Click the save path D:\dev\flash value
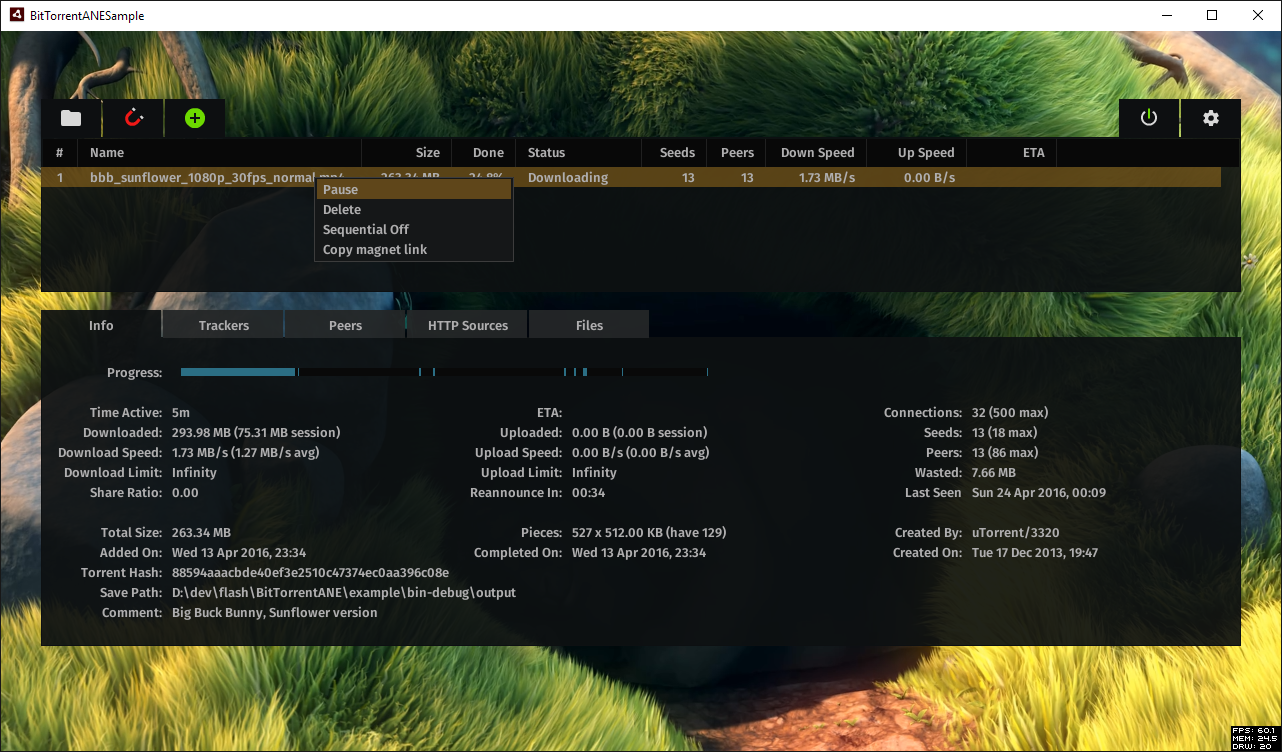This screenshot has width=1282, height=752. (344, 593)
